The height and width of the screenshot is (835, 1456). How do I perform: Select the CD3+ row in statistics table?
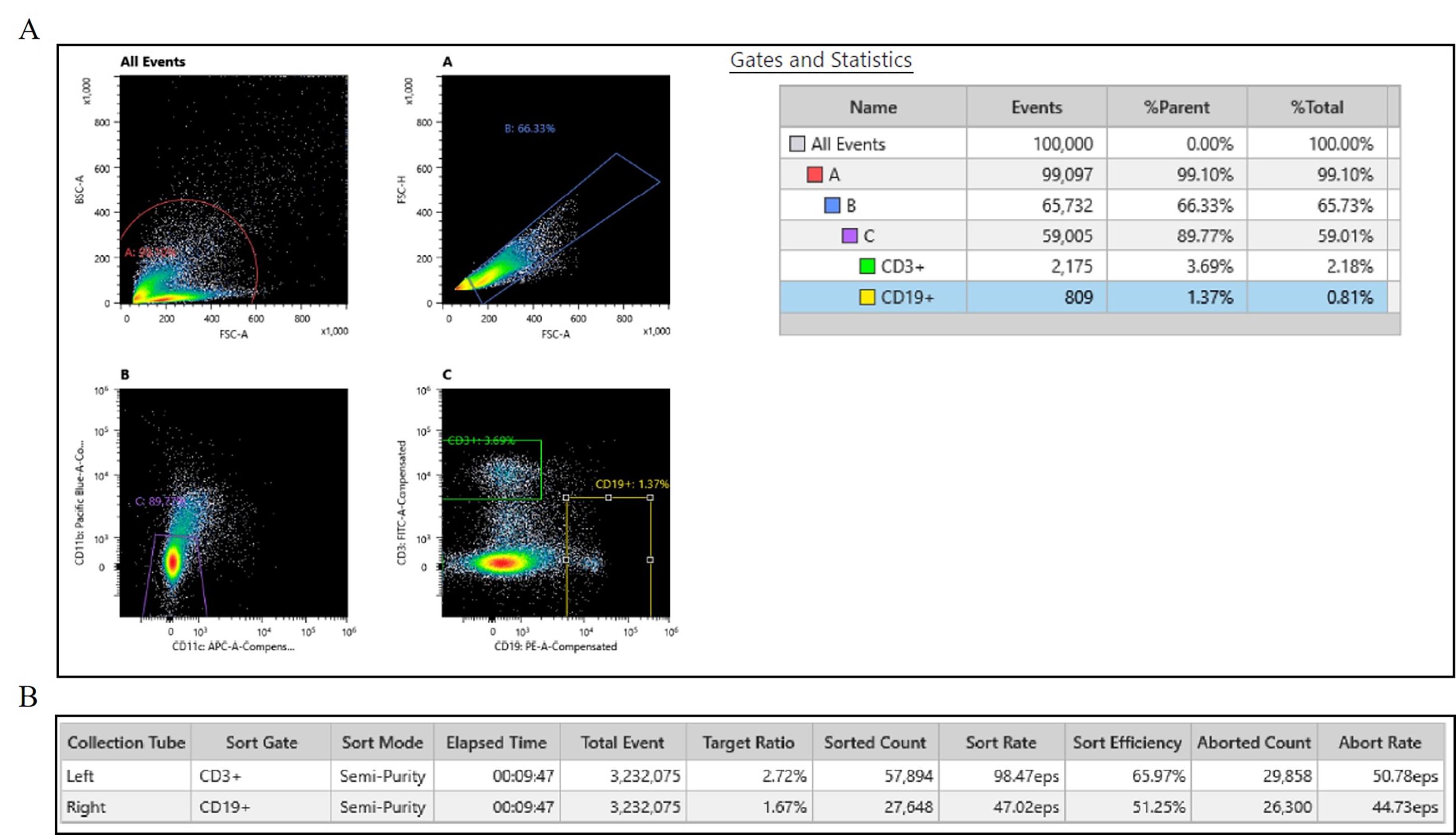pyautogui.click(x=902, y=266)
